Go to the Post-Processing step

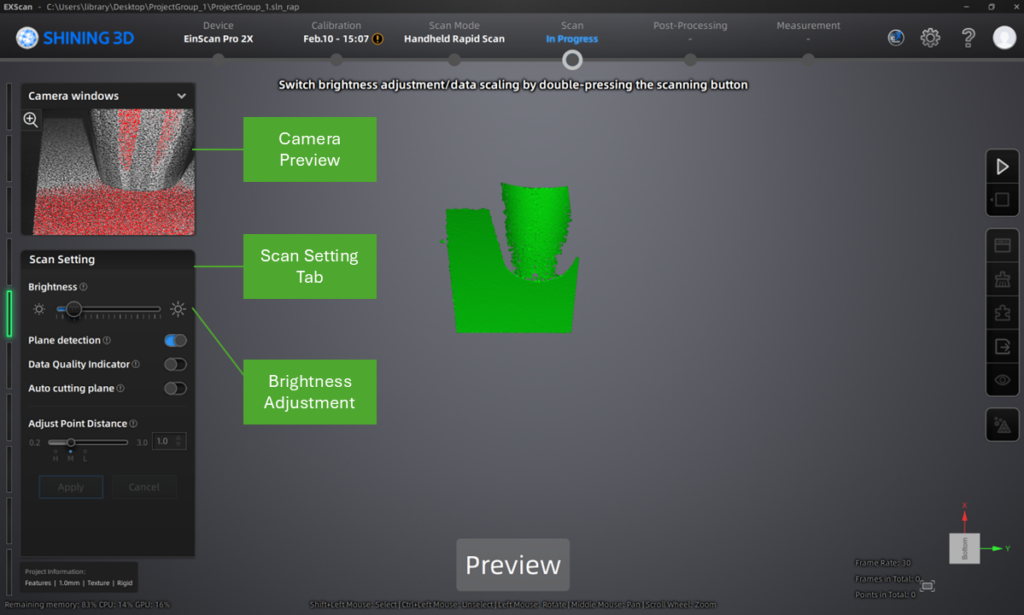(x=689, y=32)
